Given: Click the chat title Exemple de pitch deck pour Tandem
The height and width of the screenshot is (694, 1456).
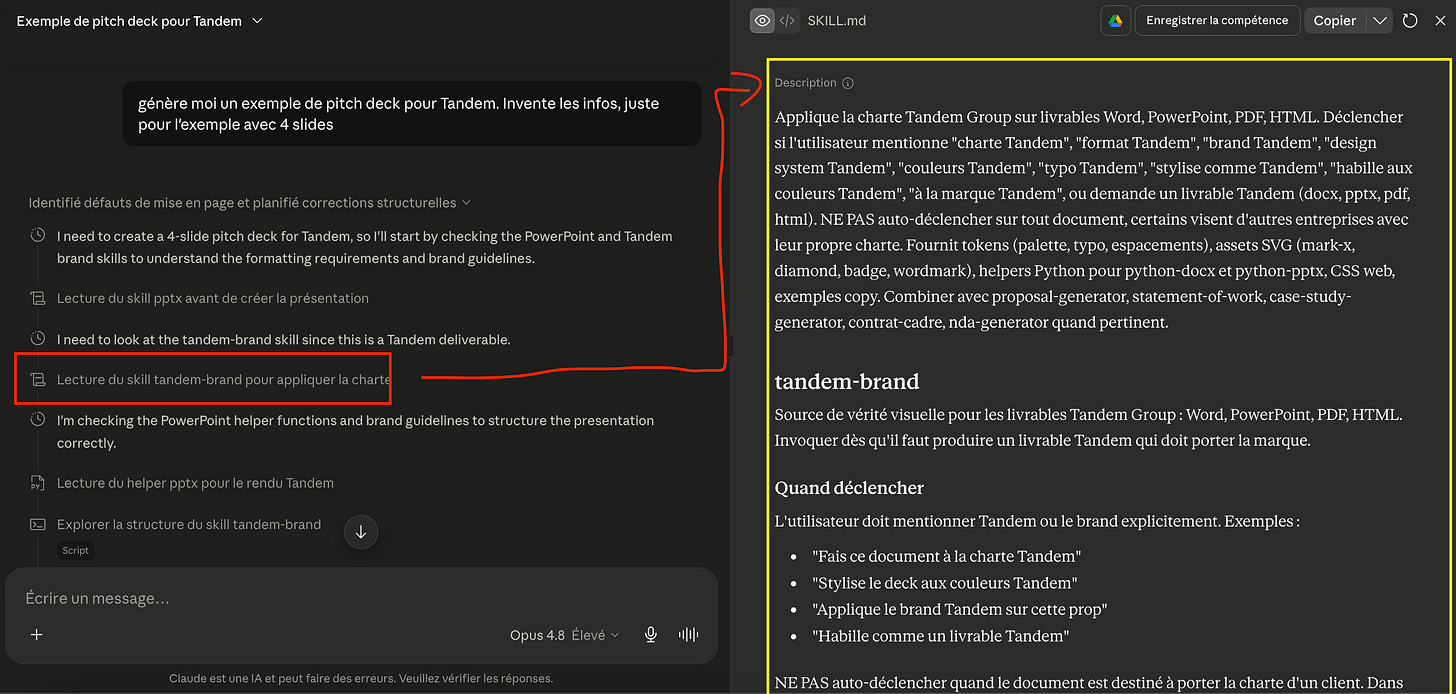Looking at the screenshot, I should pos(129,20).
